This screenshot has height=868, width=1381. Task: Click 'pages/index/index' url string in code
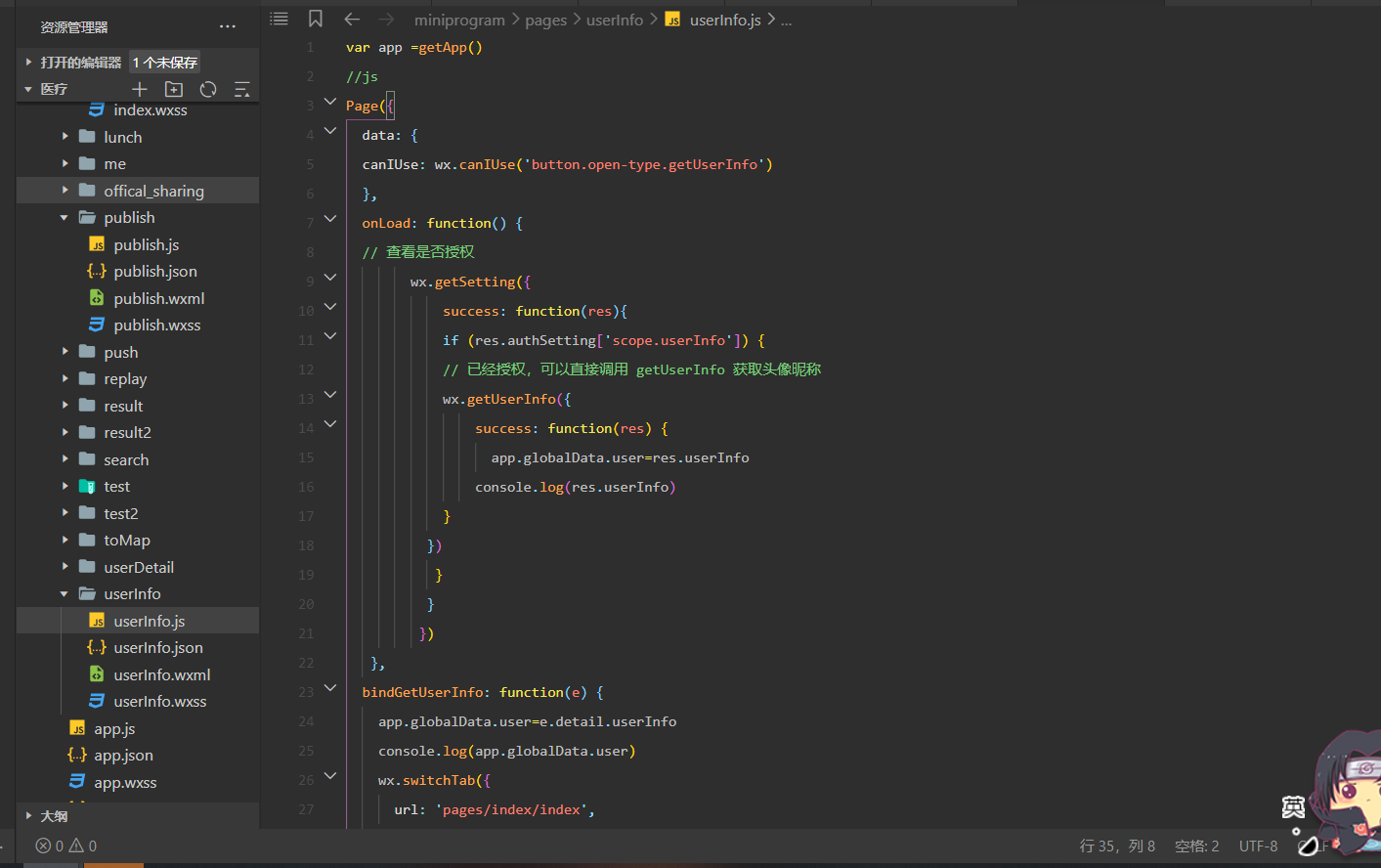512,809
